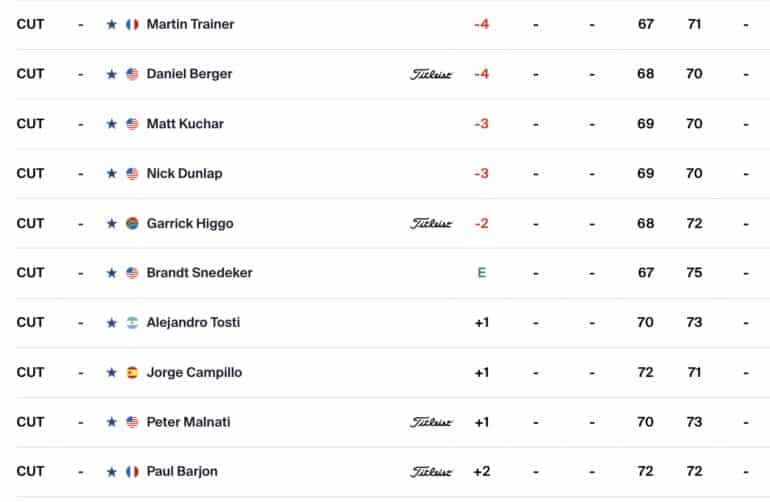Toggle favorite star for Matt Kuchar
Image resolution: width=770 pixels, height=502 pixels.
tap(111, 124)
